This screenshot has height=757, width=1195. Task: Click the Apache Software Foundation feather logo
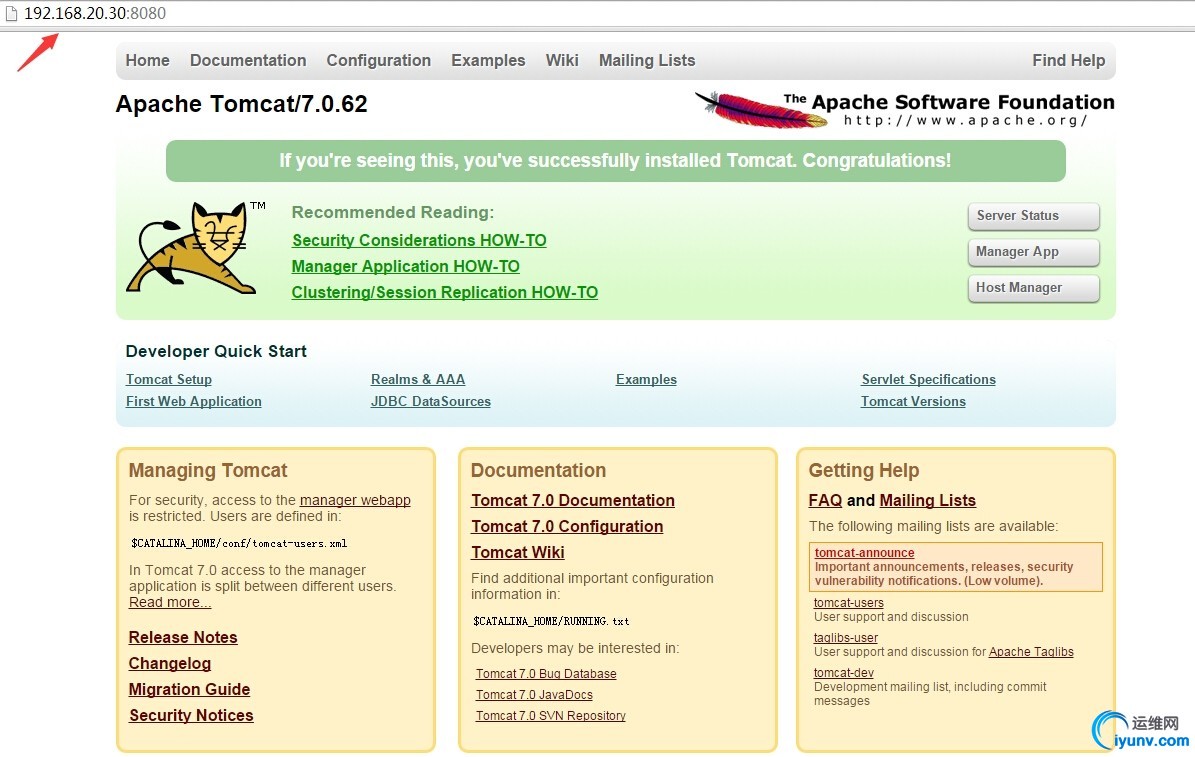point(904,110)
